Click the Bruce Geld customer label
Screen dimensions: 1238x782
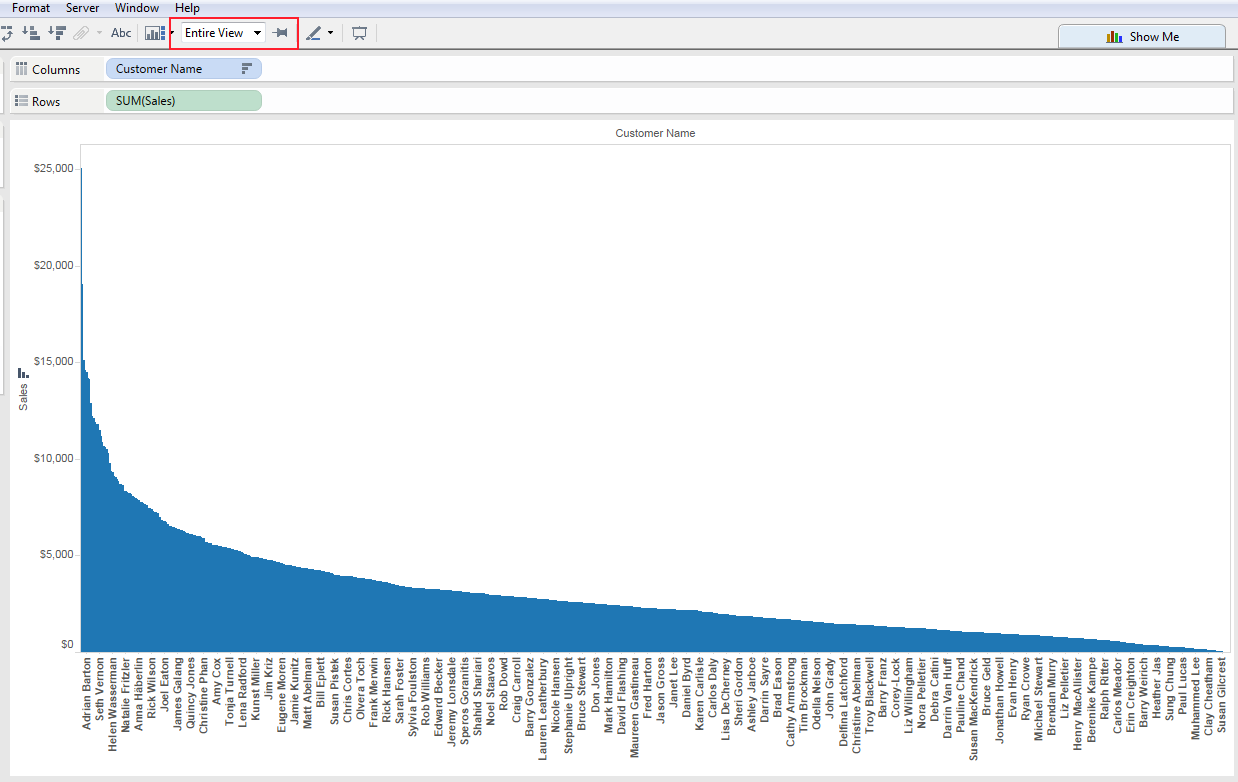(986, 686)
